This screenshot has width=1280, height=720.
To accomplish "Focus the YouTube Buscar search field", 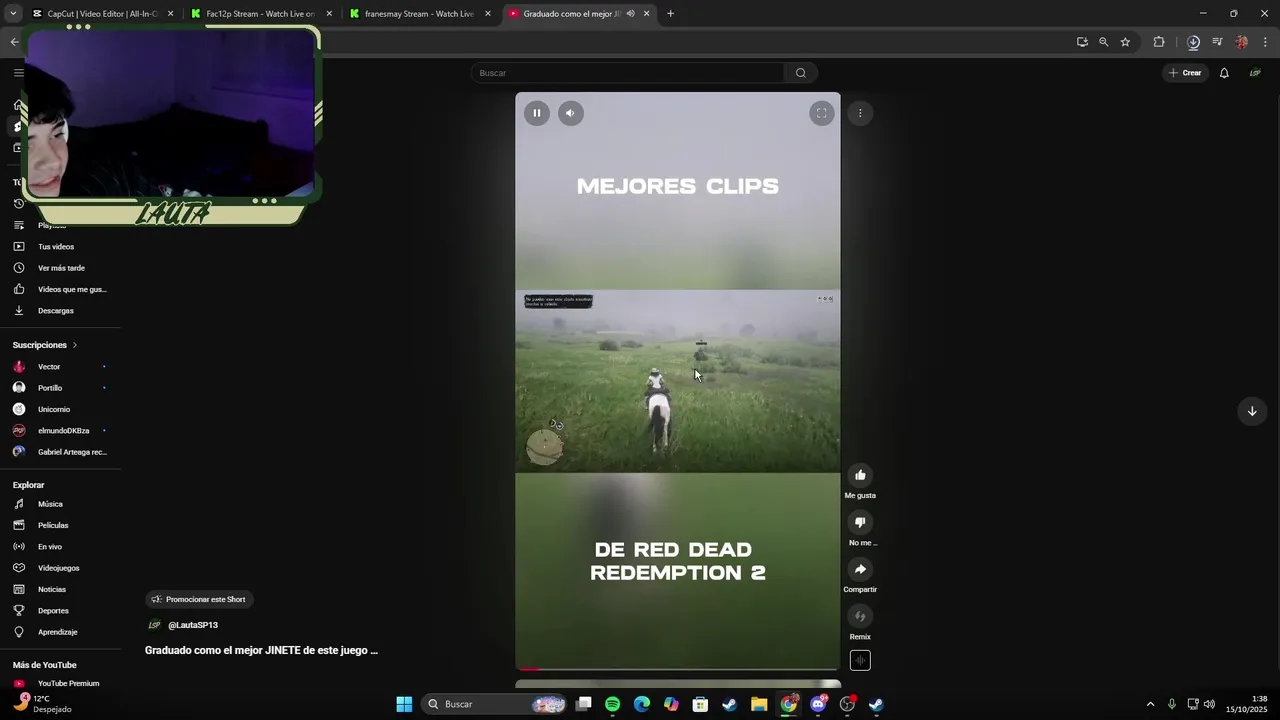I will point(628,73).
